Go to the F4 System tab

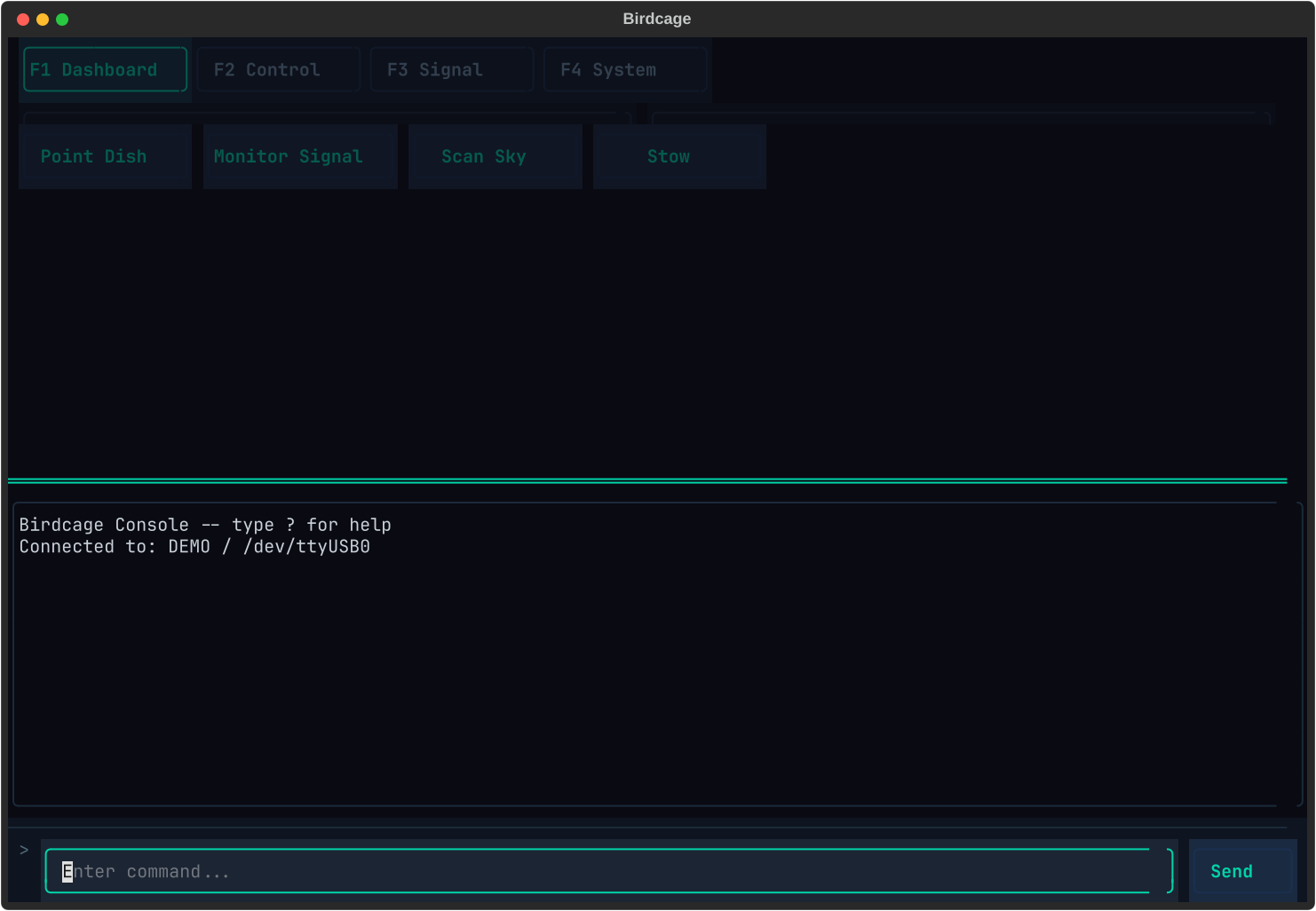625,69
